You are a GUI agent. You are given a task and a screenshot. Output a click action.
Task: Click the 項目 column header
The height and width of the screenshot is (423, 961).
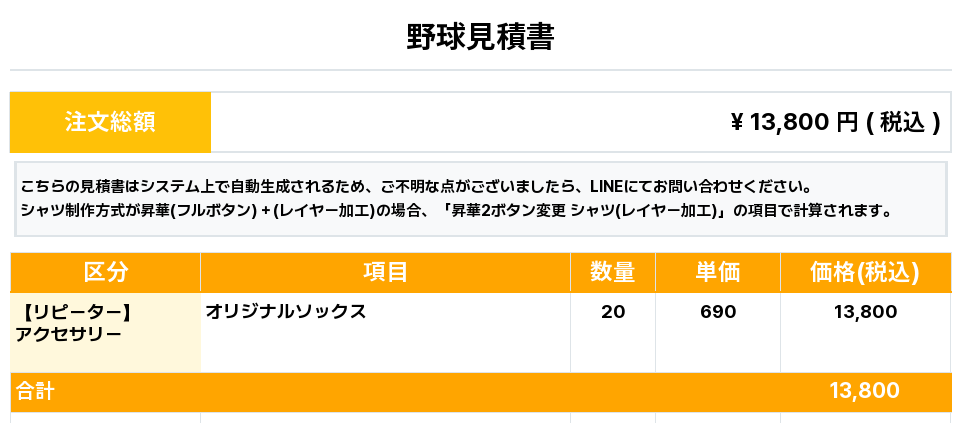pyautogui.click(x=385, y=272)
